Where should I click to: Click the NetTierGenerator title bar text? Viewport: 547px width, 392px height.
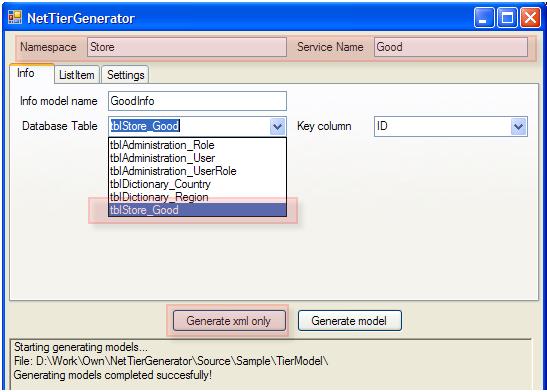(81, 18)
